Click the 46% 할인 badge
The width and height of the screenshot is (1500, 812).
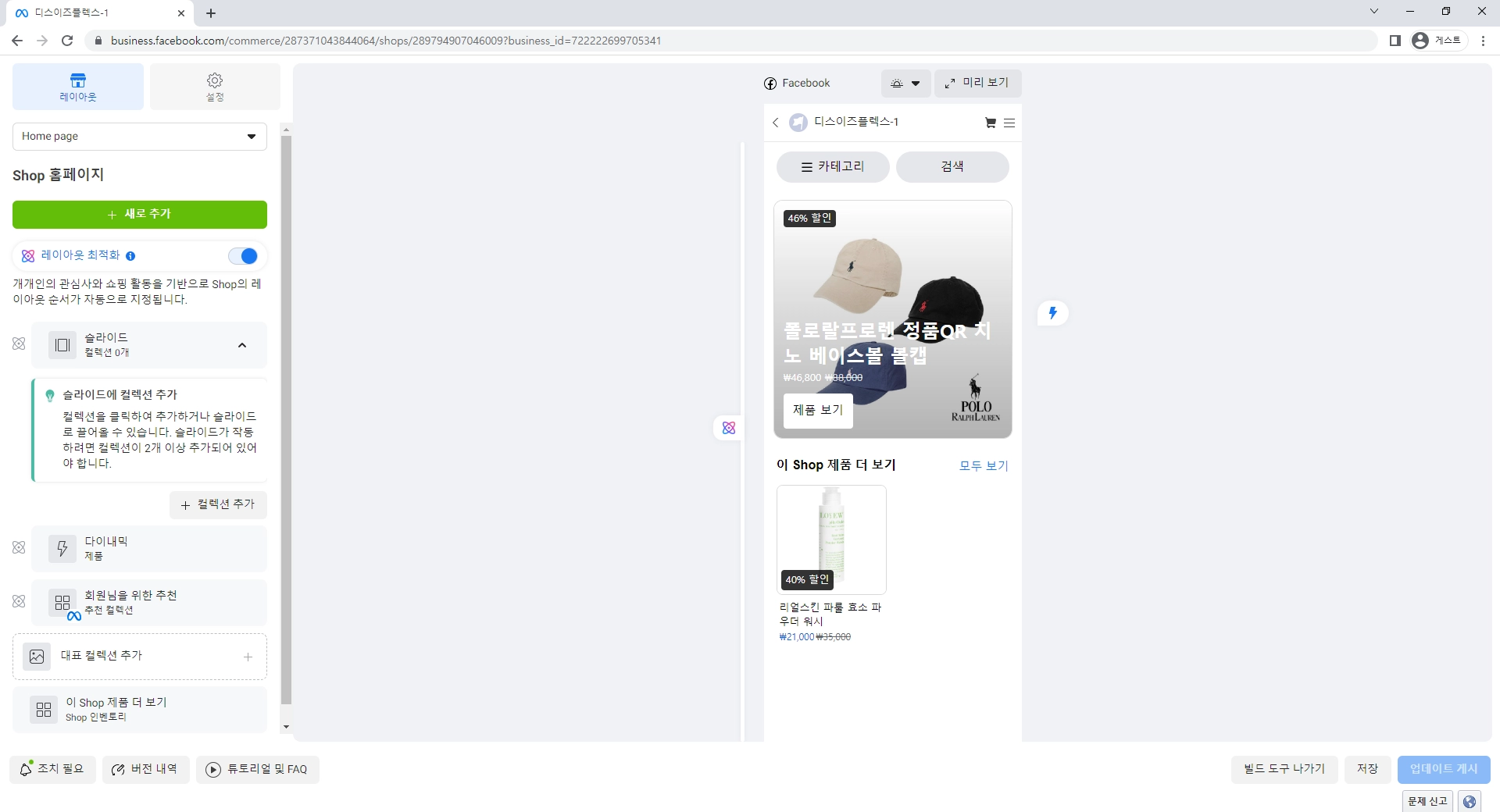point(810,219)
